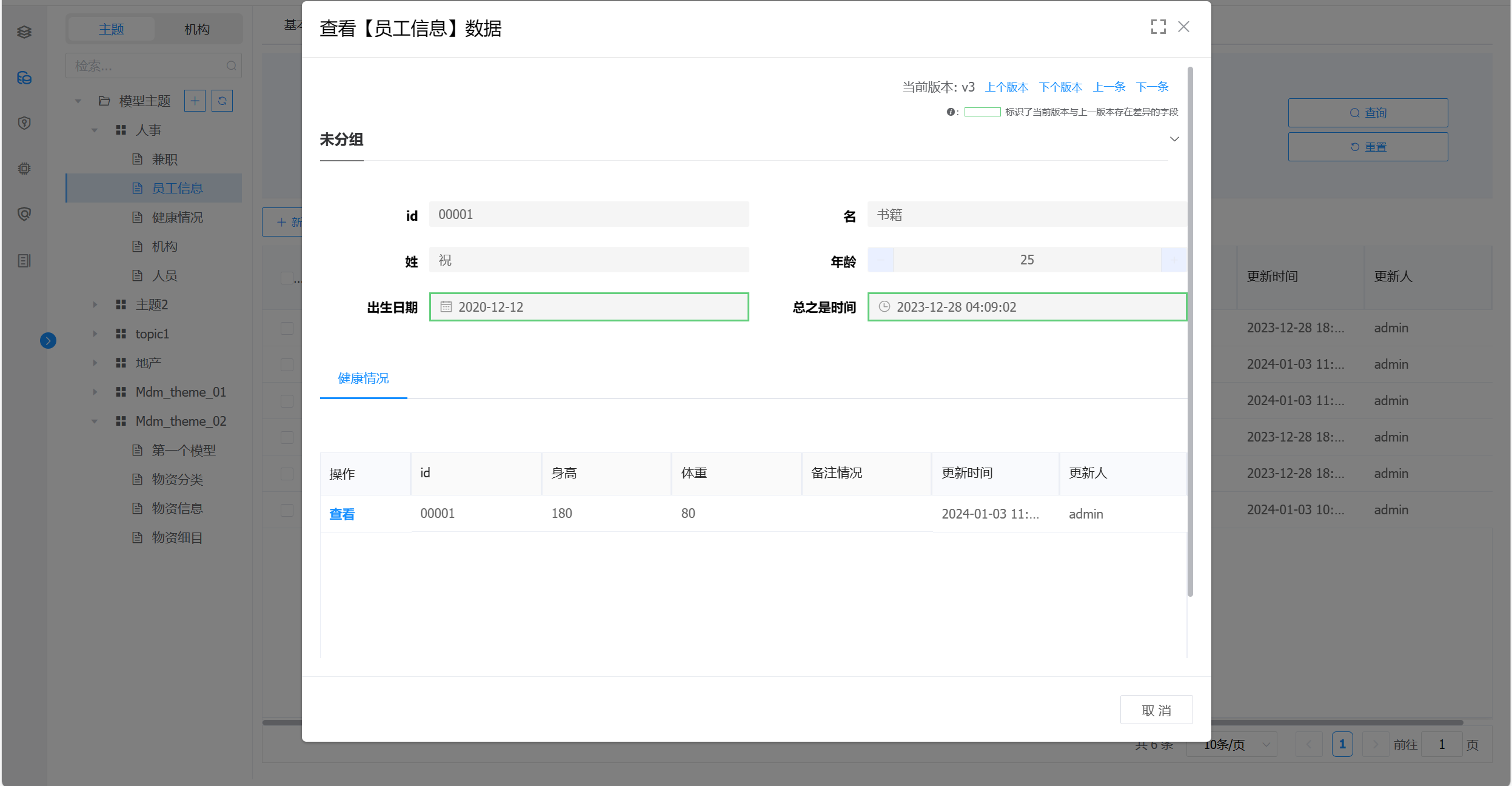Click the layers icon in left sidebar

[x=24, y=32]
